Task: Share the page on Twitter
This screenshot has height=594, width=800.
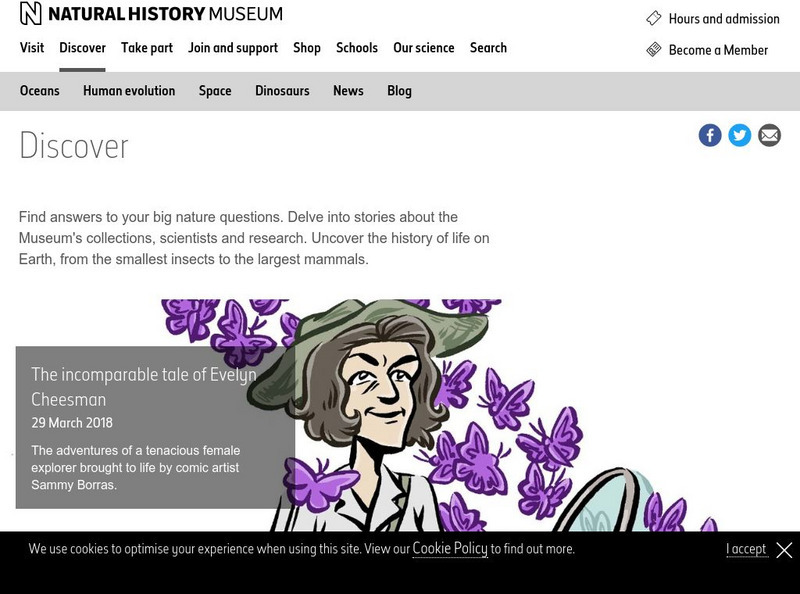Action: (739, 135)
